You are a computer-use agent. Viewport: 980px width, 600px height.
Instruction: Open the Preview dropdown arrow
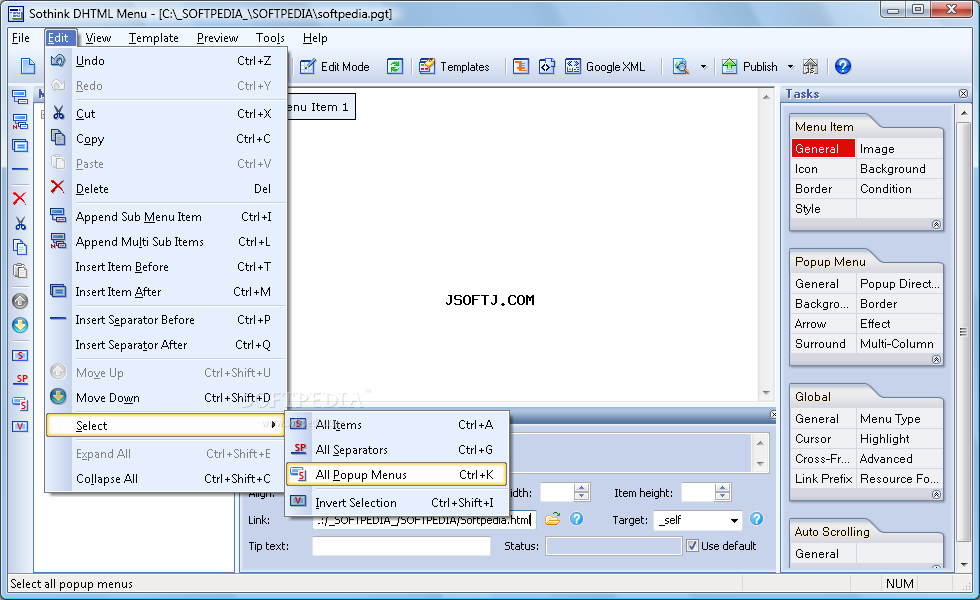[703, 66]
